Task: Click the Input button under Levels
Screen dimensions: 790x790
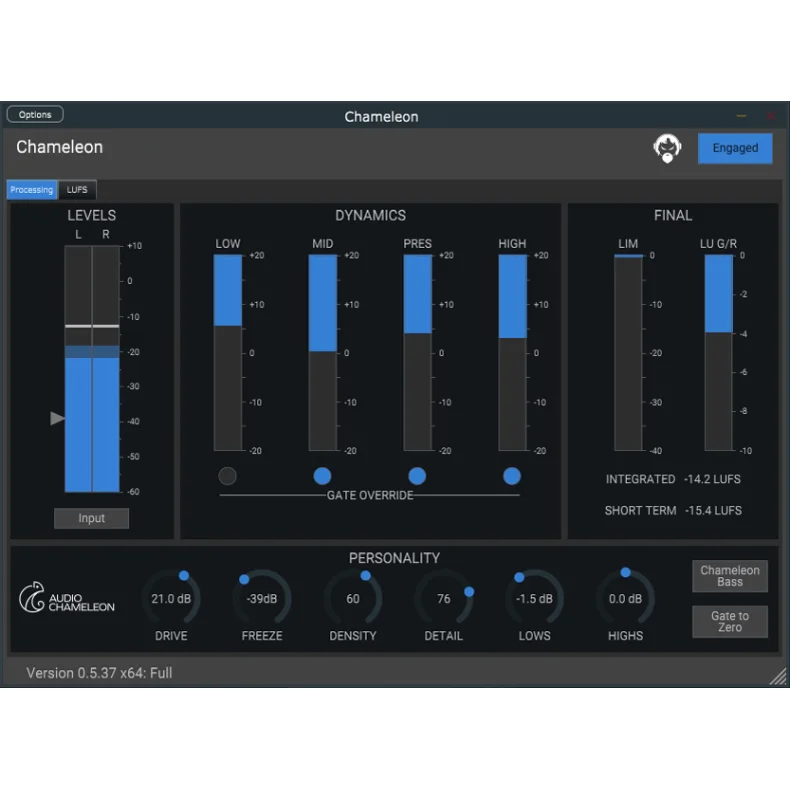Action: point(91,518)
